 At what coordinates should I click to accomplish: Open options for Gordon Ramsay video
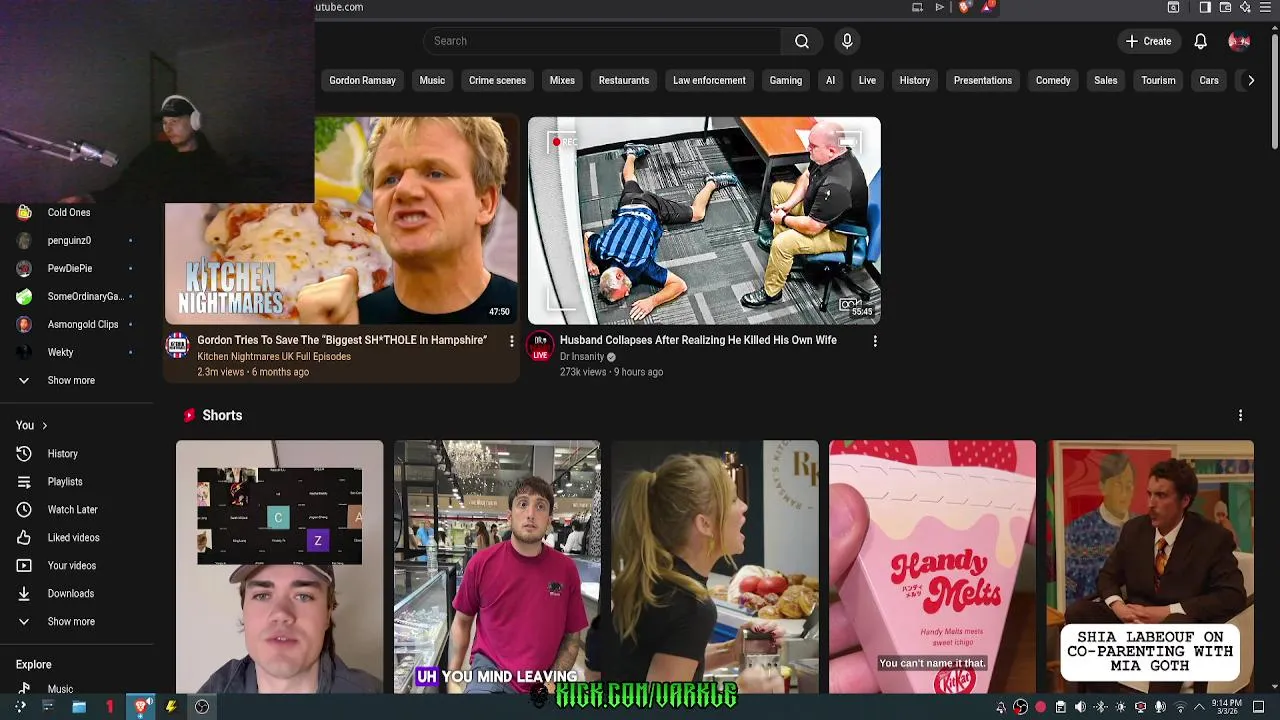click(511, 341)
